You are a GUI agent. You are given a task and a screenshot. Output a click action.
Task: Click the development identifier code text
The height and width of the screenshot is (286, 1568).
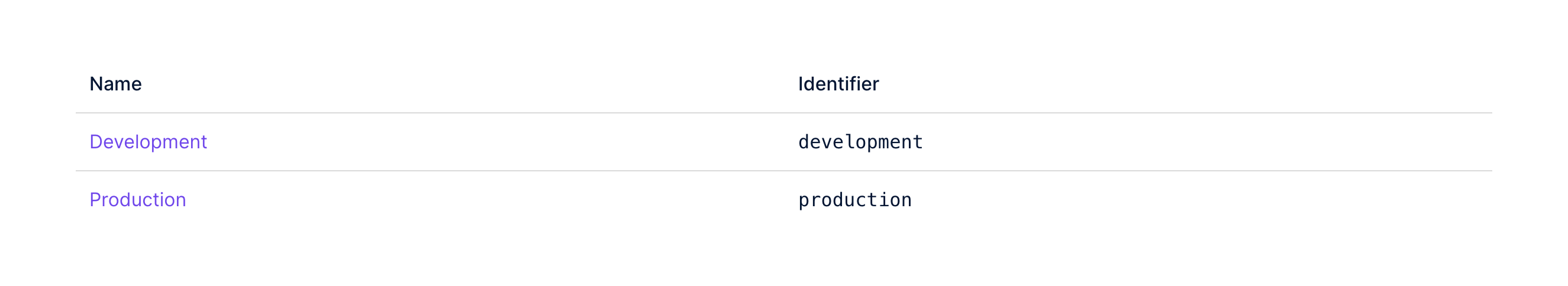tap(860, 142)
